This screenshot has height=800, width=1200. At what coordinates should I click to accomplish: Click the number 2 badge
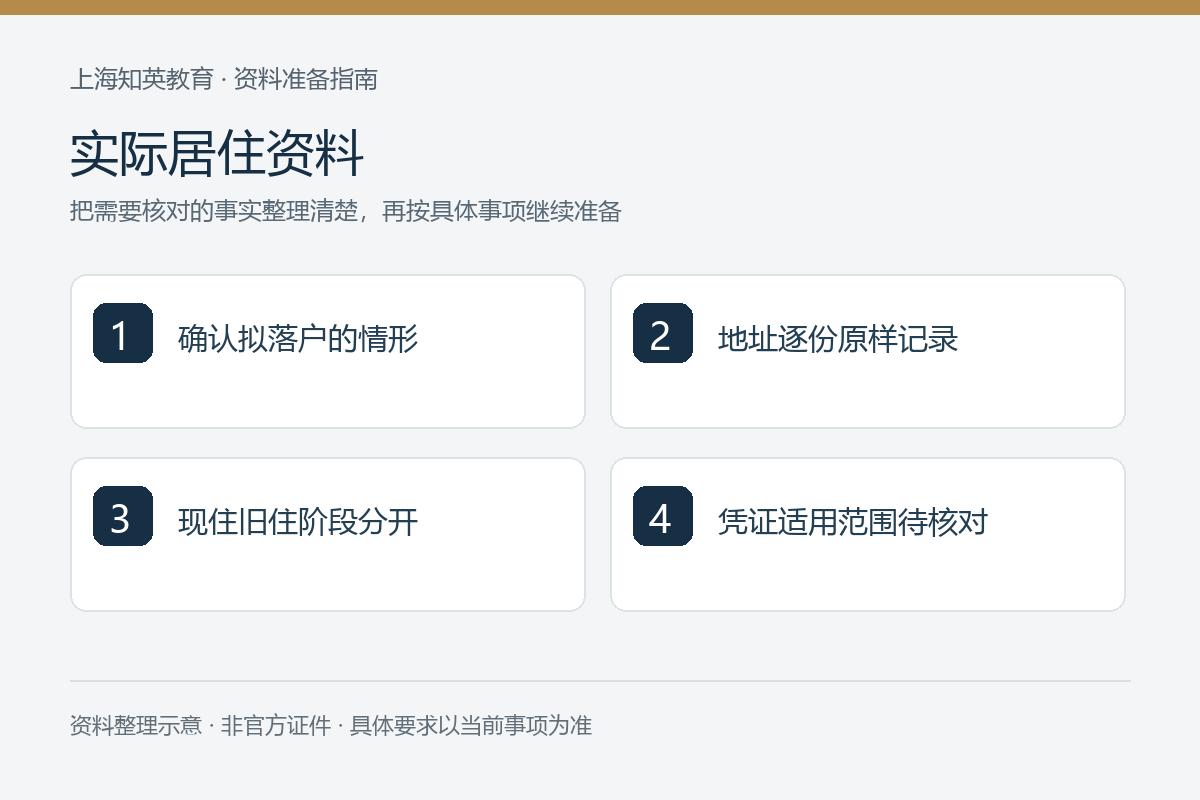(663, 333)
